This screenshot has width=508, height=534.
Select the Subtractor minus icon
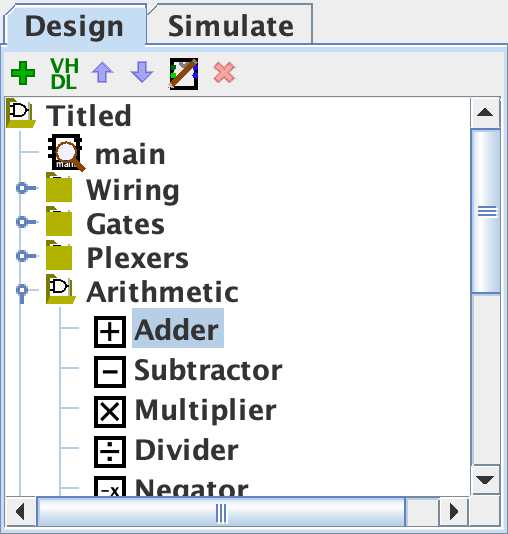click(x=110, y=372)
